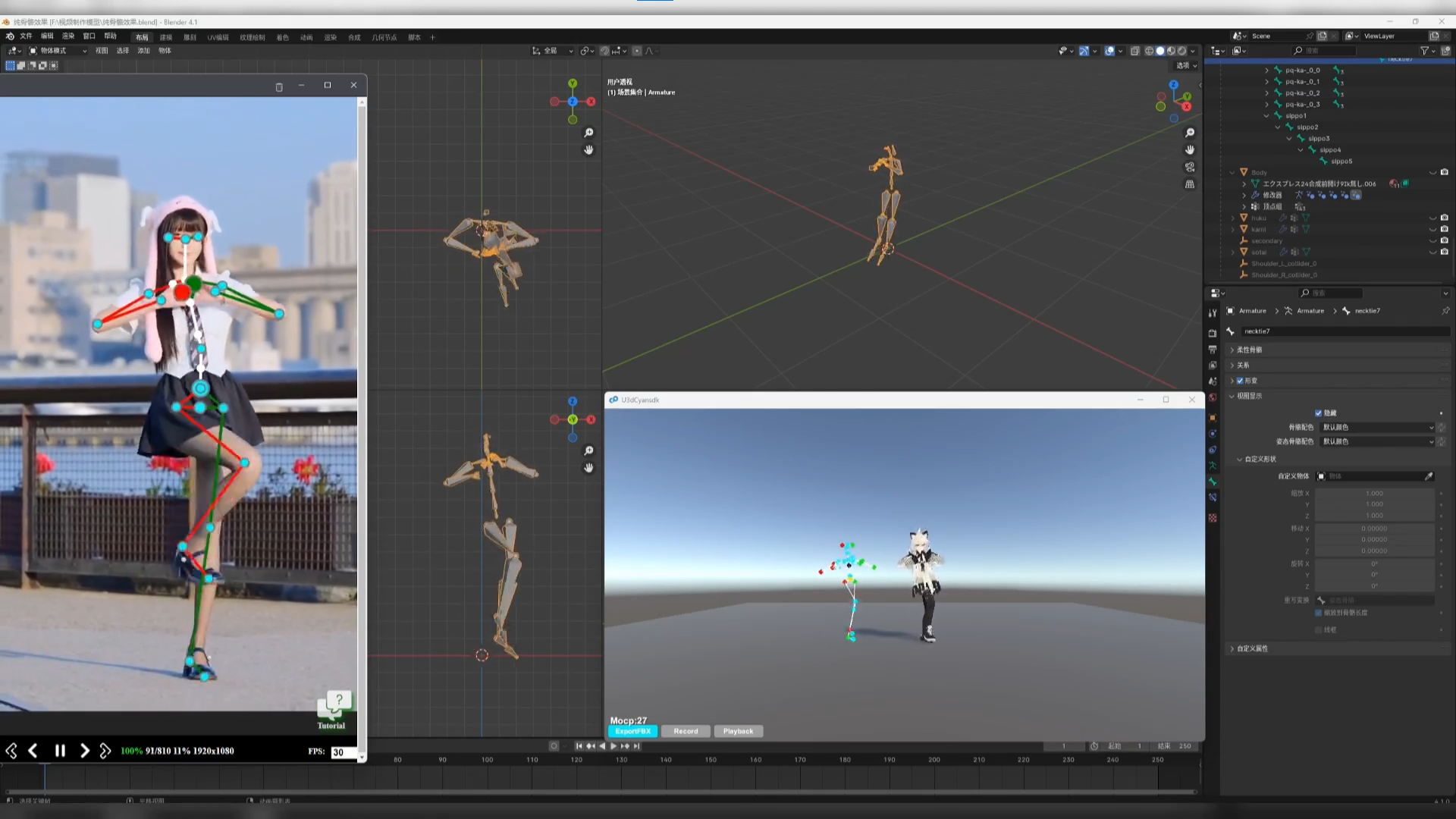Viewport: 1456px width, 819px height.
Task: Switch to the 动画 workspace tab
Action: coord(306,37)
